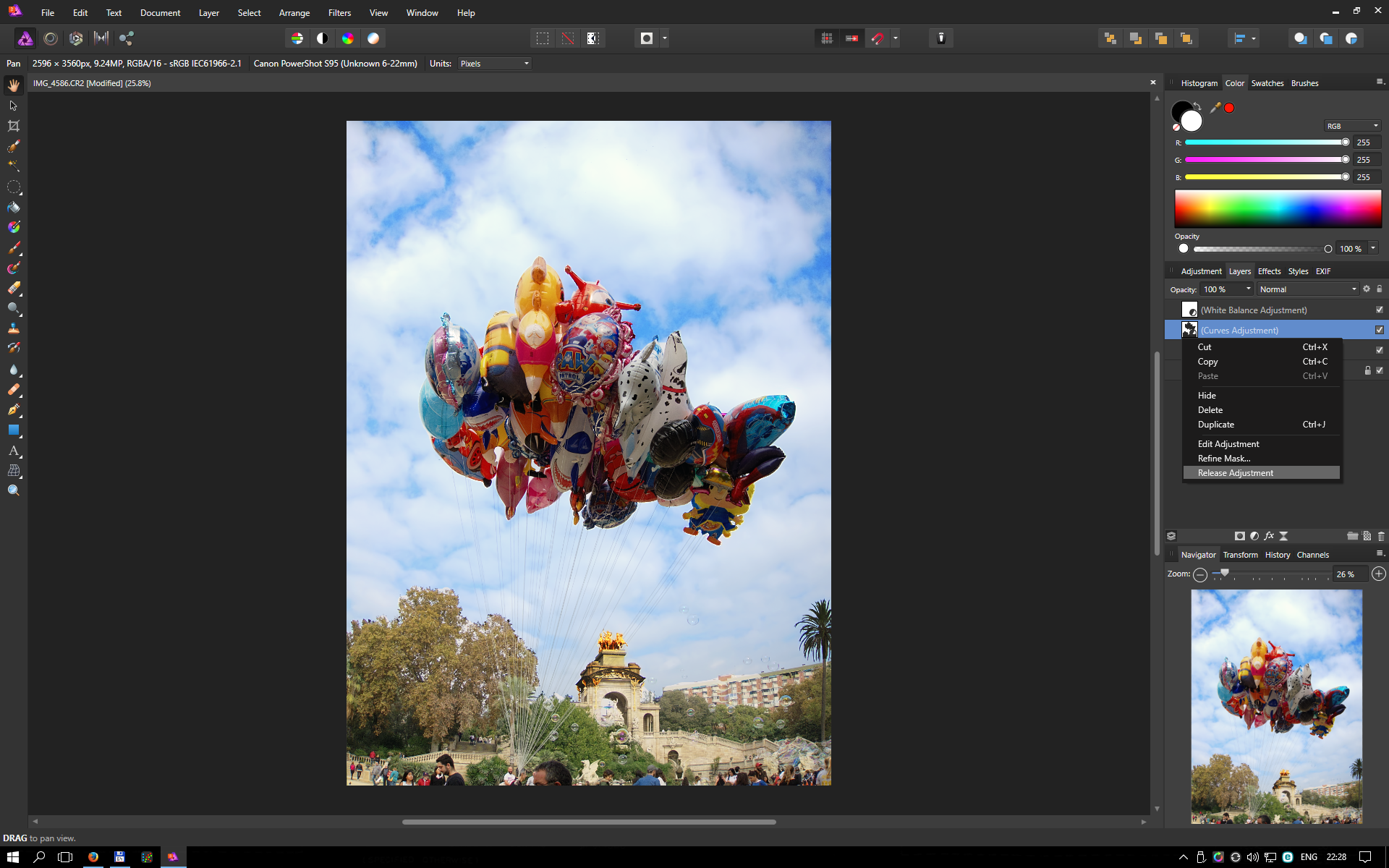Toggle the Snapping magnet icon

coord(878,38)
